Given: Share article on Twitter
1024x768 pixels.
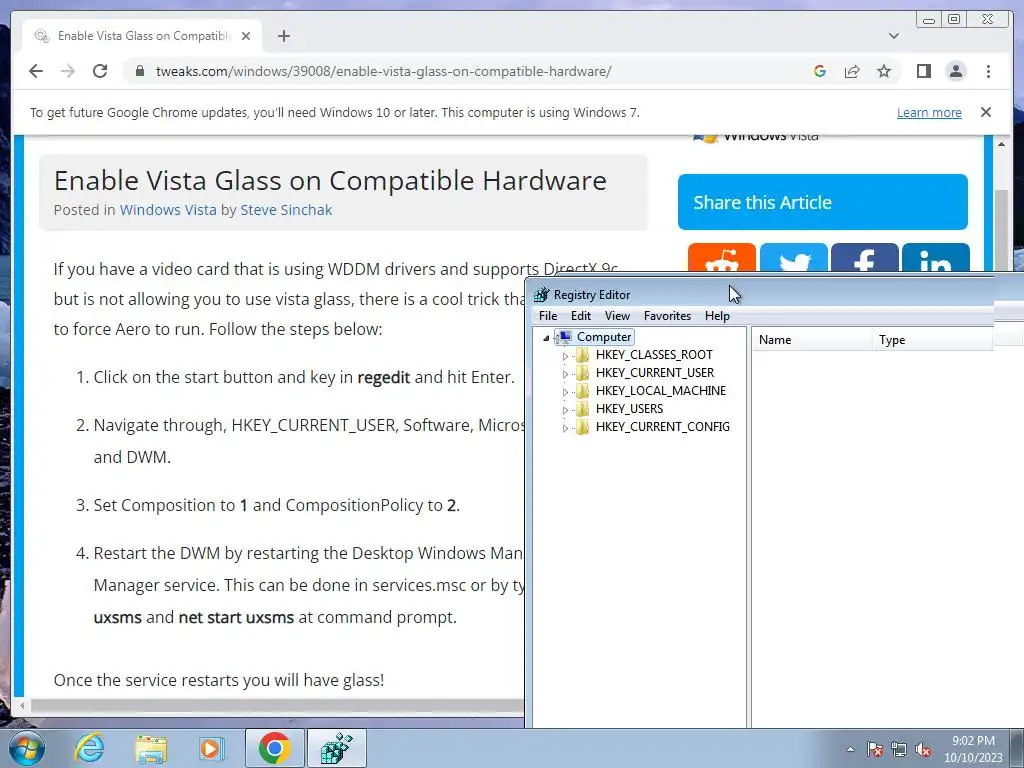Looking at the screenshot, I should click(793, 257).
